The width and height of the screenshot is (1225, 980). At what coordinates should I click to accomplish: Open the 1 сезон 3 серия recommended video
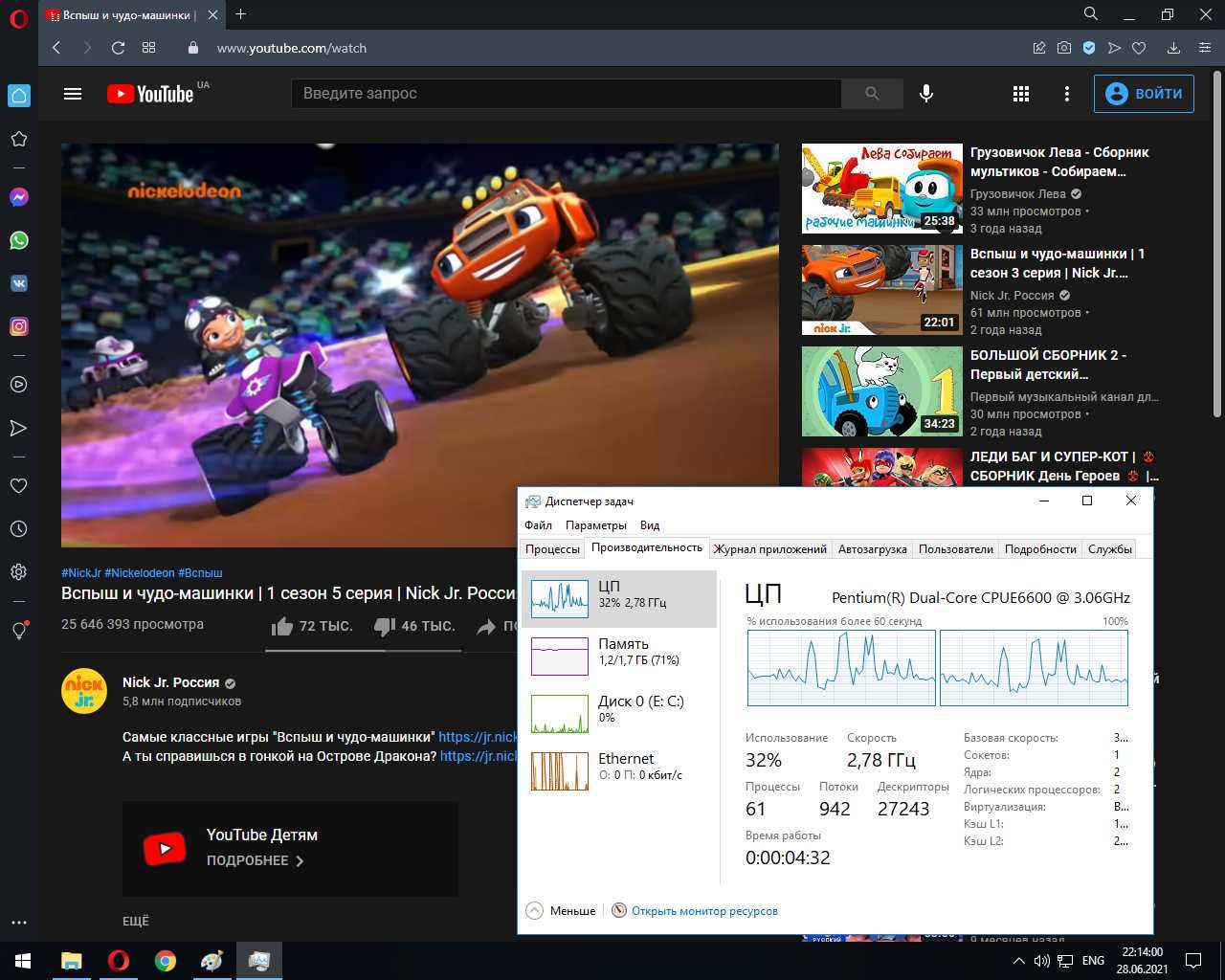click(x=1057, y=263)
